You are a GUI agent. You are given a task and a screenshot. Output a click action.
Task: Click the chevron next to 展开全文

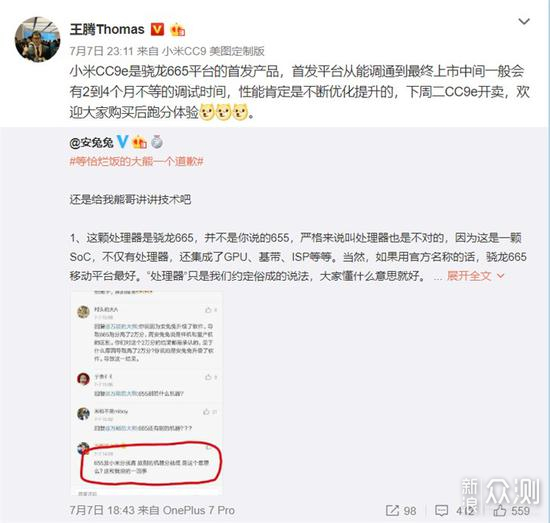click(x=501, y=276)
